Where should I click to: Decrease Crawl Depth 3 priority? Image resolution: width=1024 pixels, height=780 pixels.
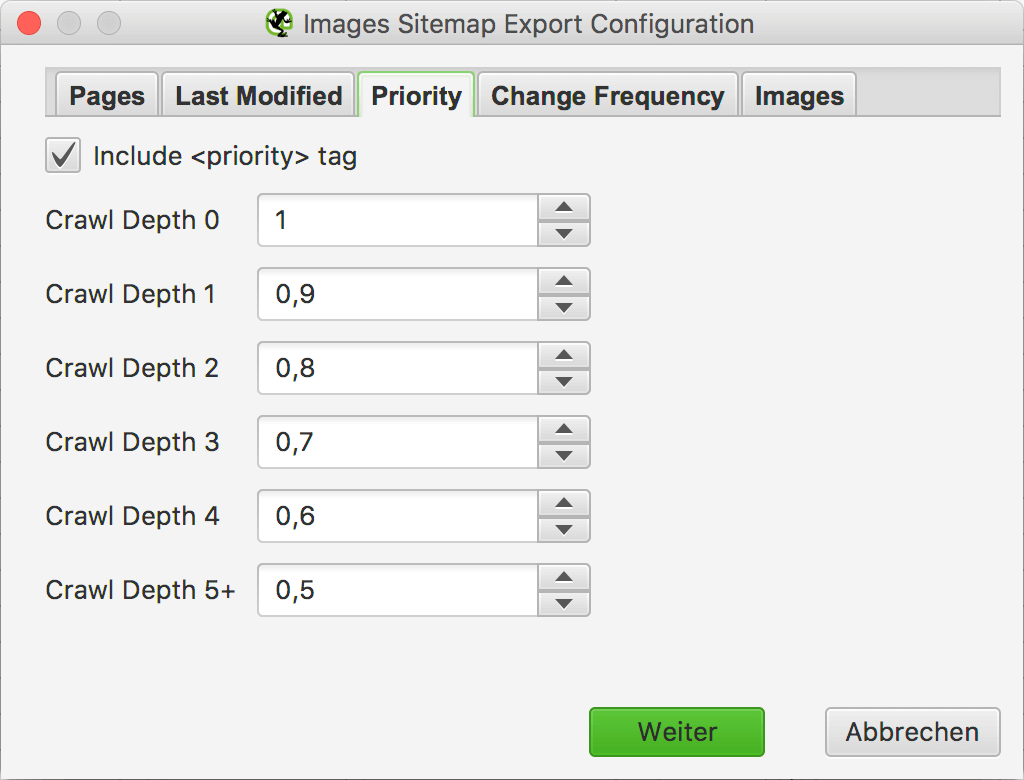(x=564, y=455)
